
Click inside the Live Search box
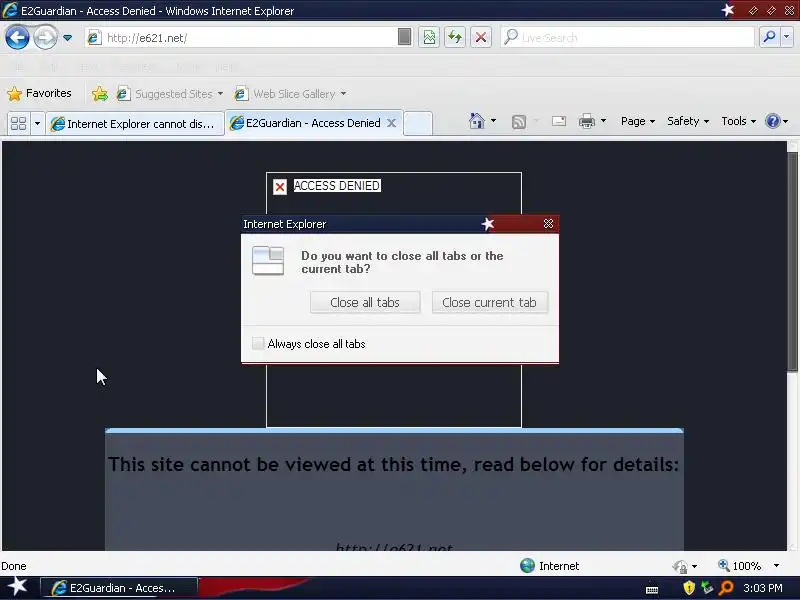click(x=628, y=37)
